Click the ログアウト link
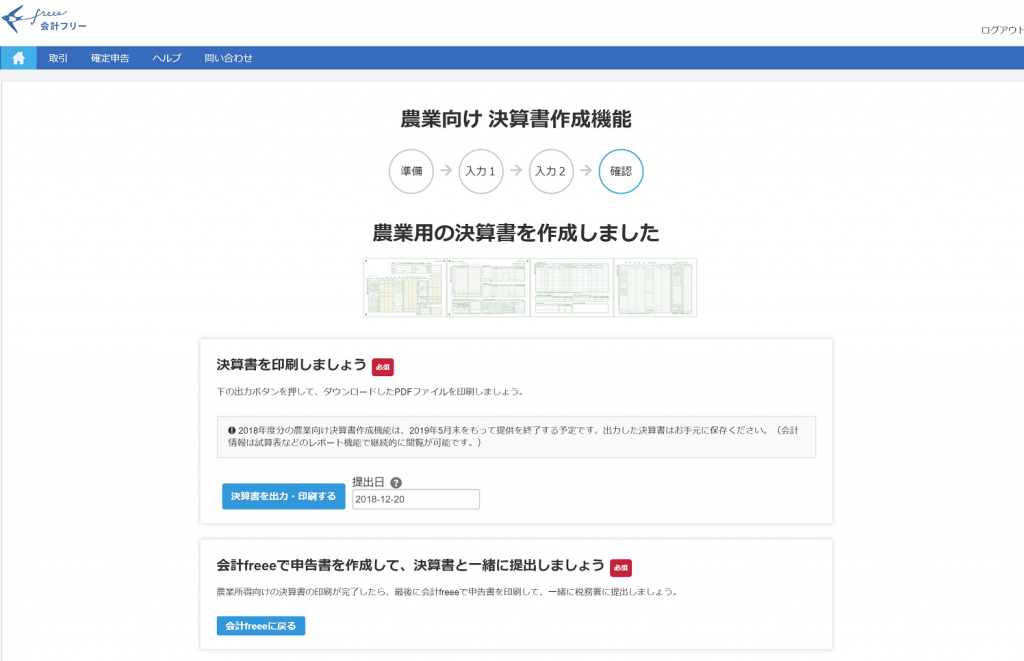 (x=1001, y=30)
